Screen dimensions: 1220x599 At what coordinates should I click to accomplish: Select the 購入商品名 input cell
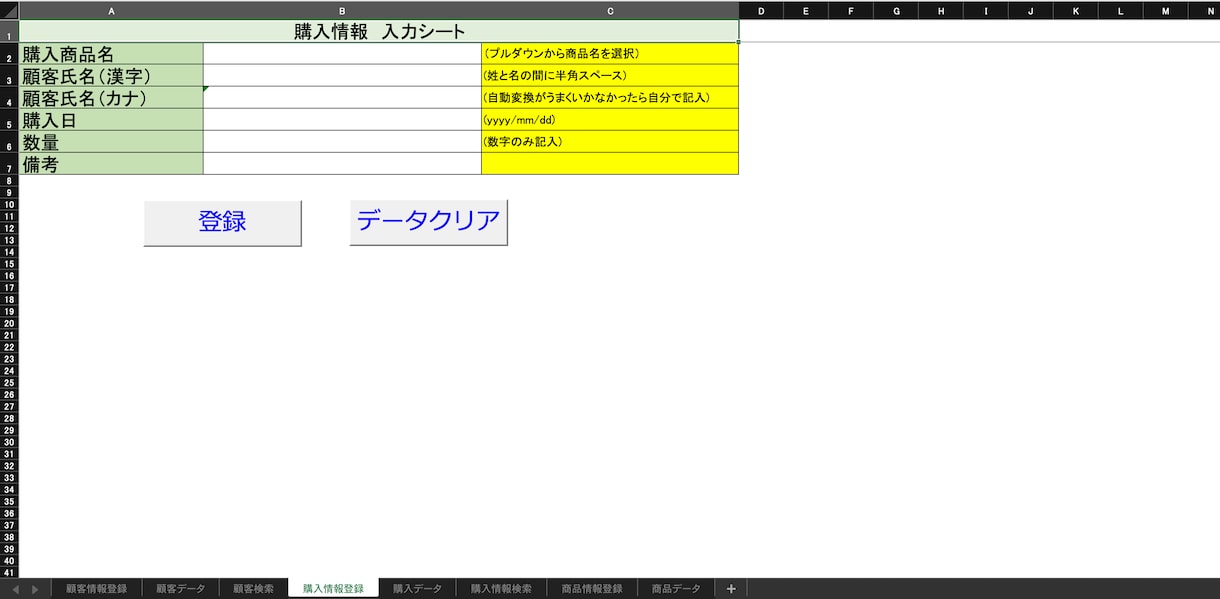[342, 54]
